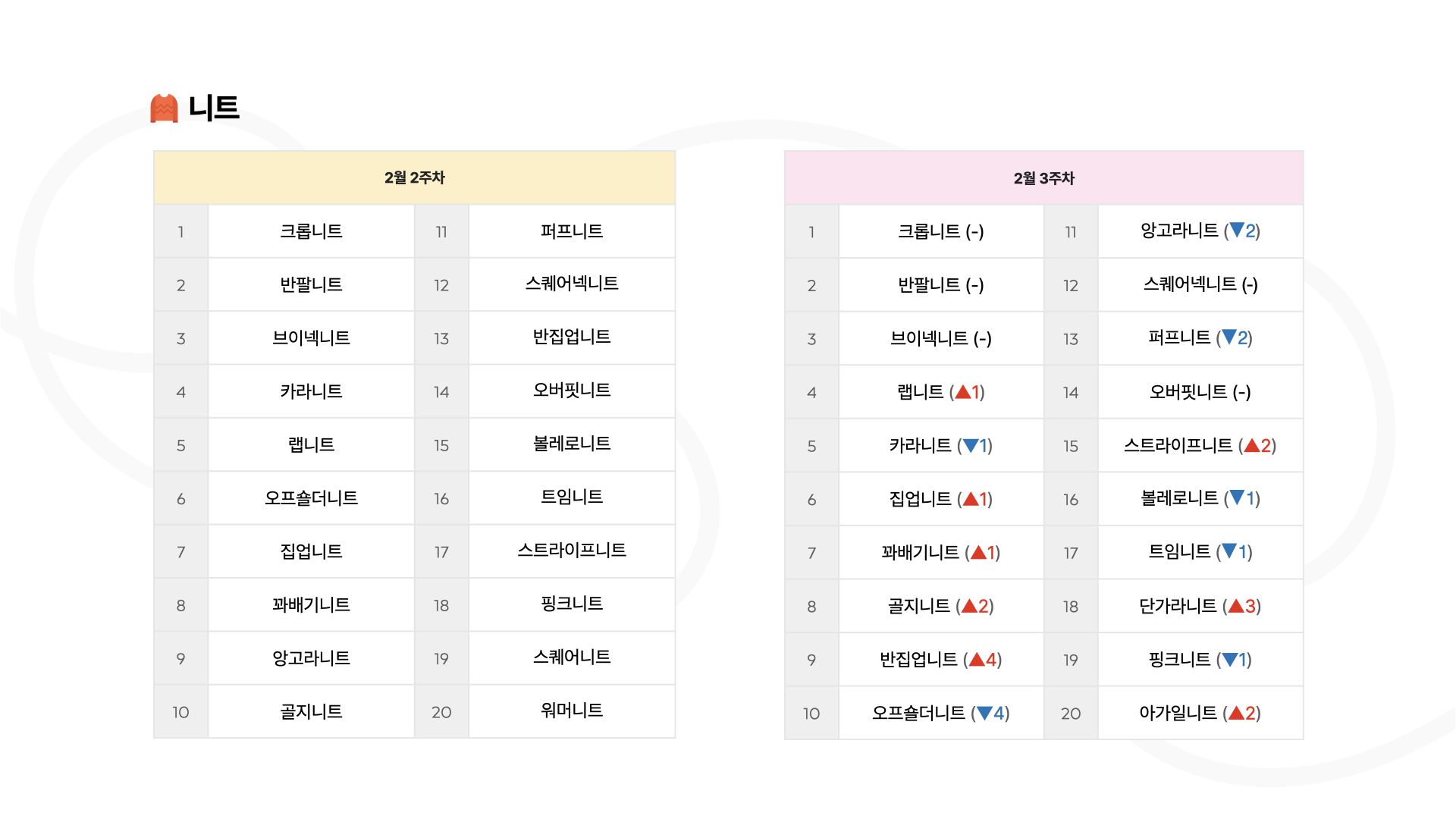Click 반팔니트 (-) in the 2월 3주차 table
This screenshot has height=819, width=1456.
tap(941, 284)
